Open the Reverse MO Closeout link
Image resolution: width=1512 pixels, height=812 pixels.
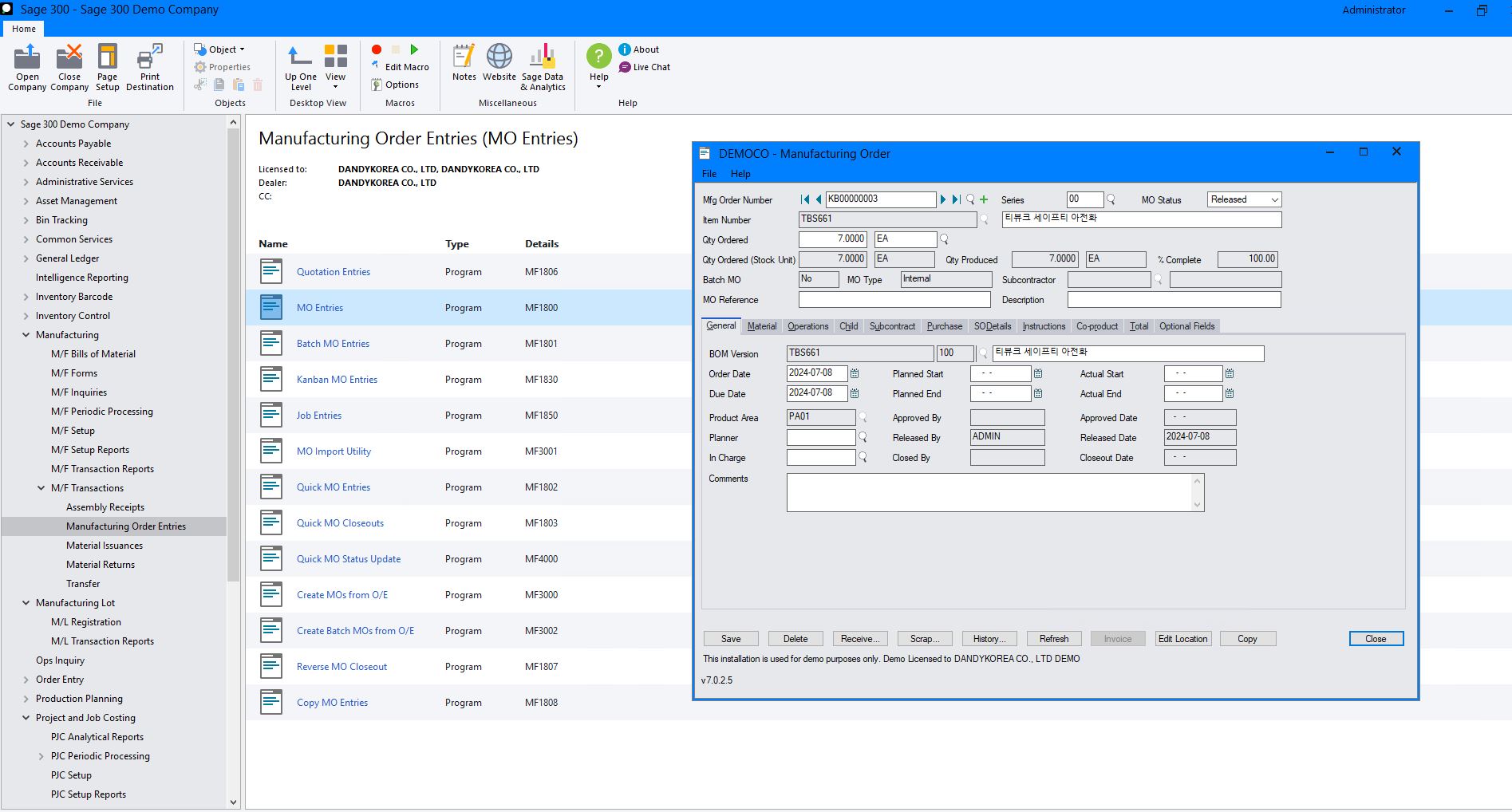[x=341, y=667]
